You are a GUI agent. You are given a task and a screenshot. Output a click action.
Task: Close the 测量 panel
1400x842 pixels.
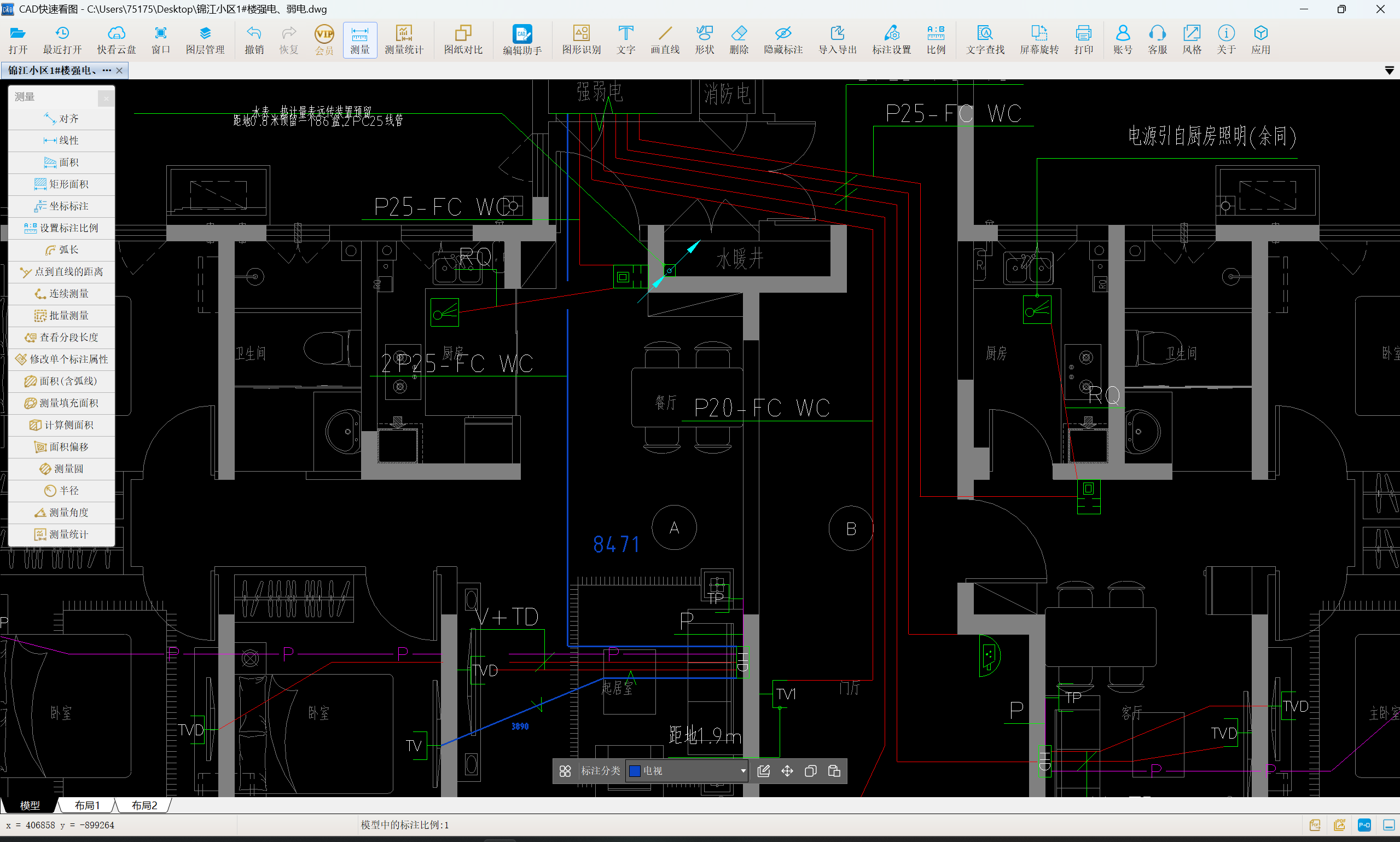point(106,98)
